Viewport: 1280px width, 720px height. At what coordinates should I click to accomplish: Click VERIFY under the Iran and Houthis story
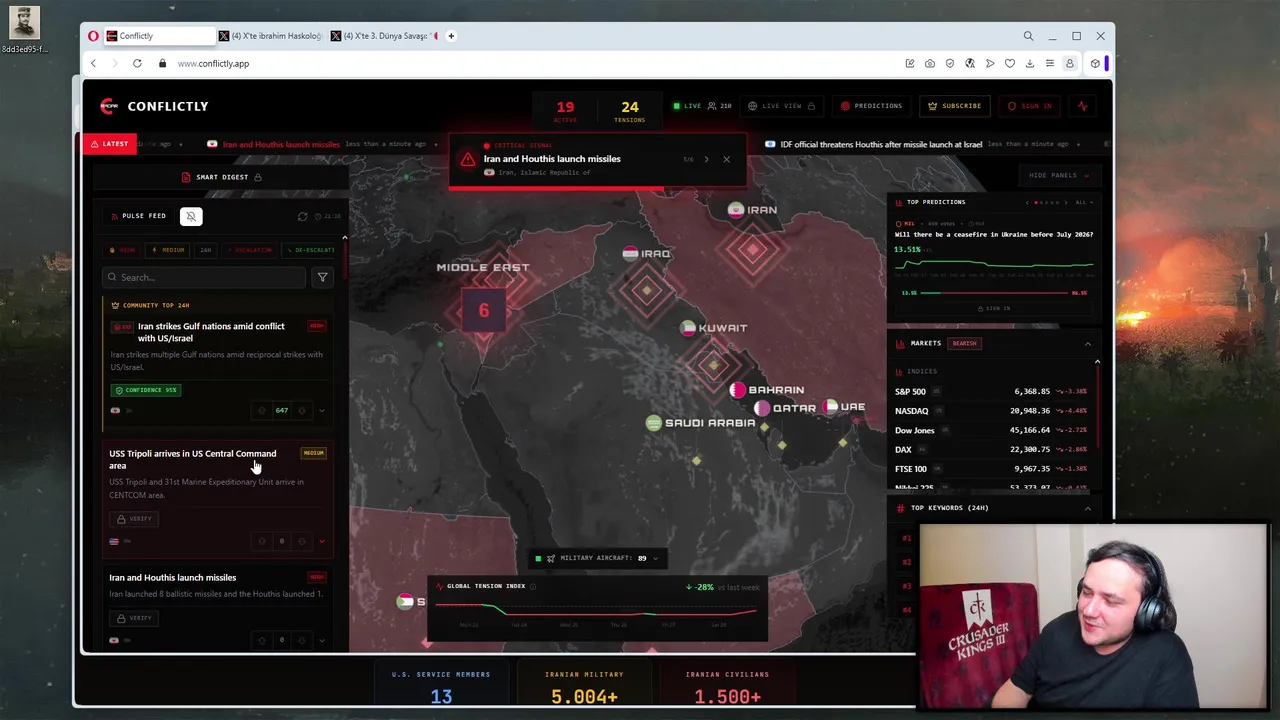pyautogui.click(x=134, y=618)
